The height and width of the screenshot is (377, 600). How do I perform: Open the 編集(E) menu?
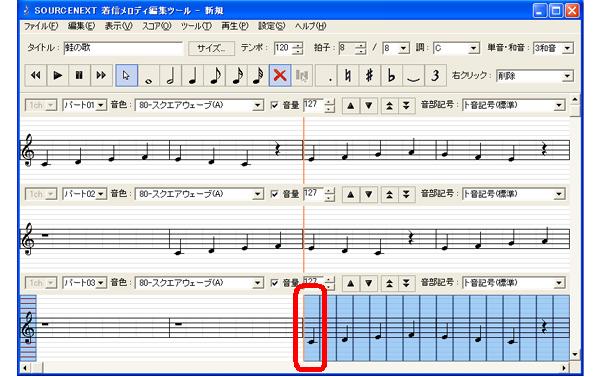[81, 26]
